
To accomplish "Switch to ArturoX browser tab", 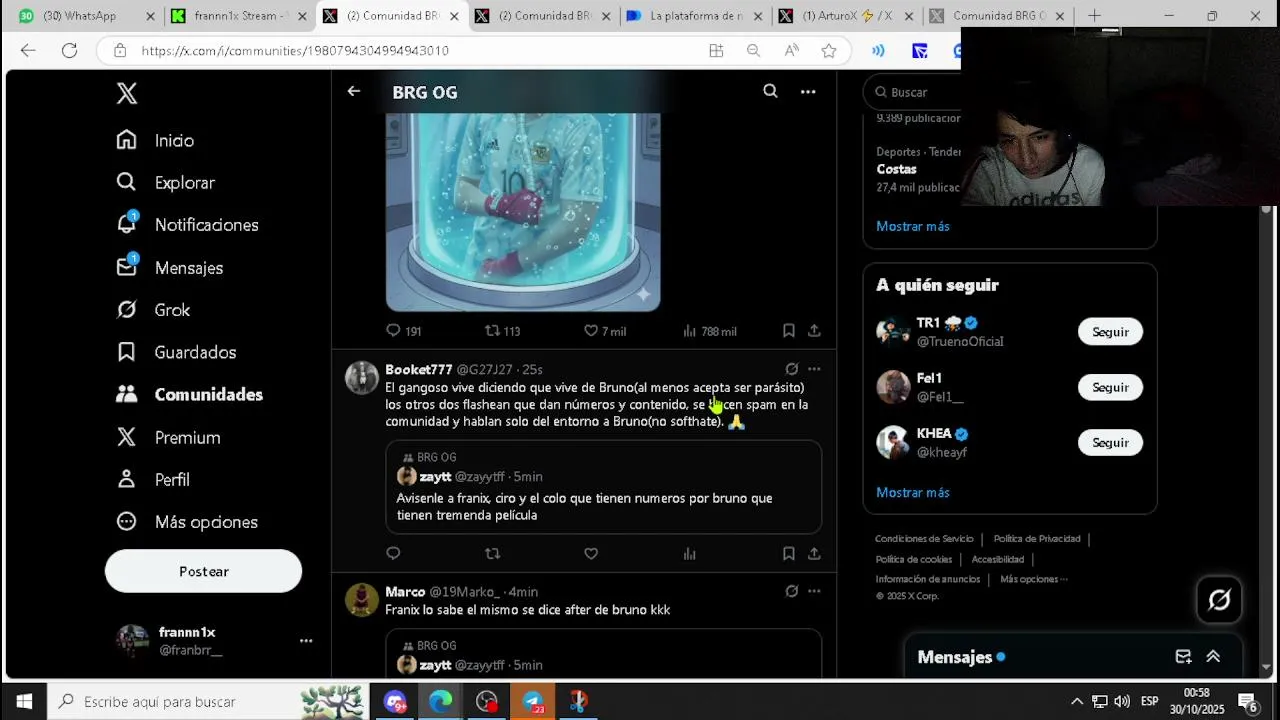I will 848,16.
